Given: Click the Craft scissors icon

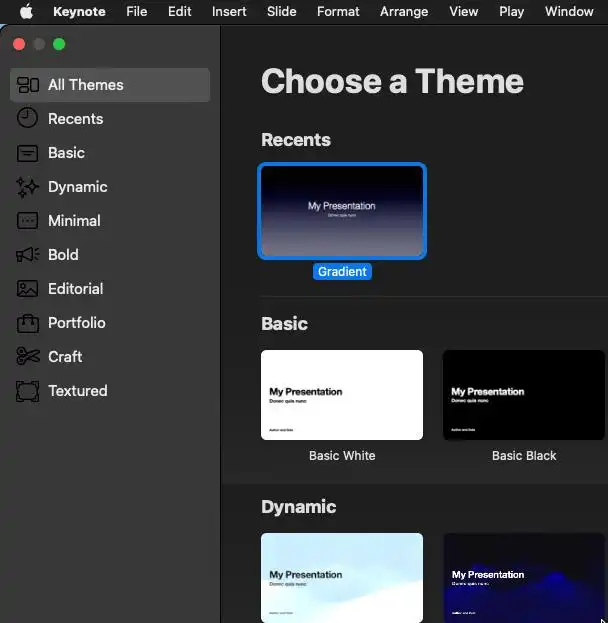Looking at the screenshot, I should 27,356.
